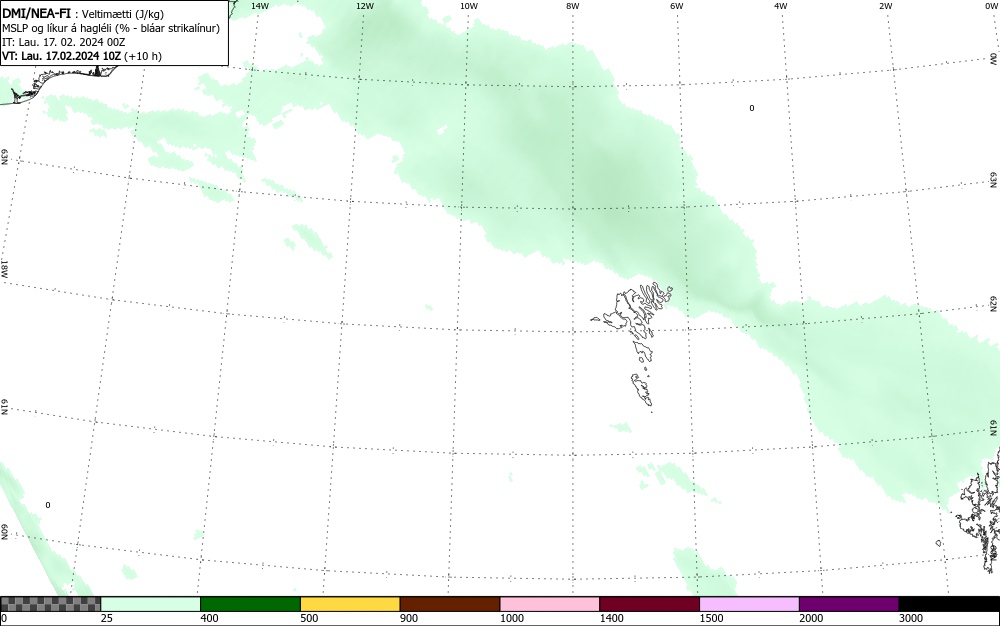Select the black 3000+ legend swatch
The image size is (1000, 626).
click(x=949, y=604)
